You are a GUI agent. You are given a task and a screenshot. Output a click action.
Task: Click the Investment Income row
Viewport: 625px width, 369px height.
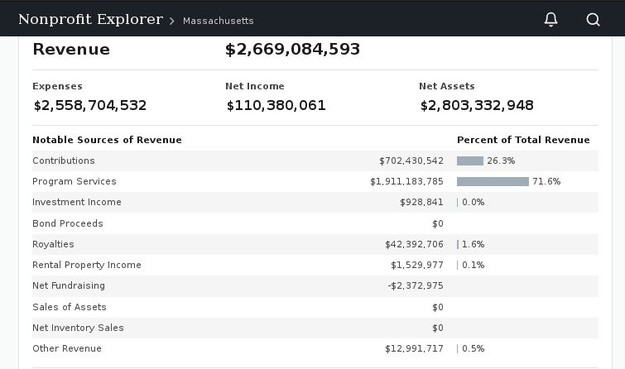click(x=315, y=202)
